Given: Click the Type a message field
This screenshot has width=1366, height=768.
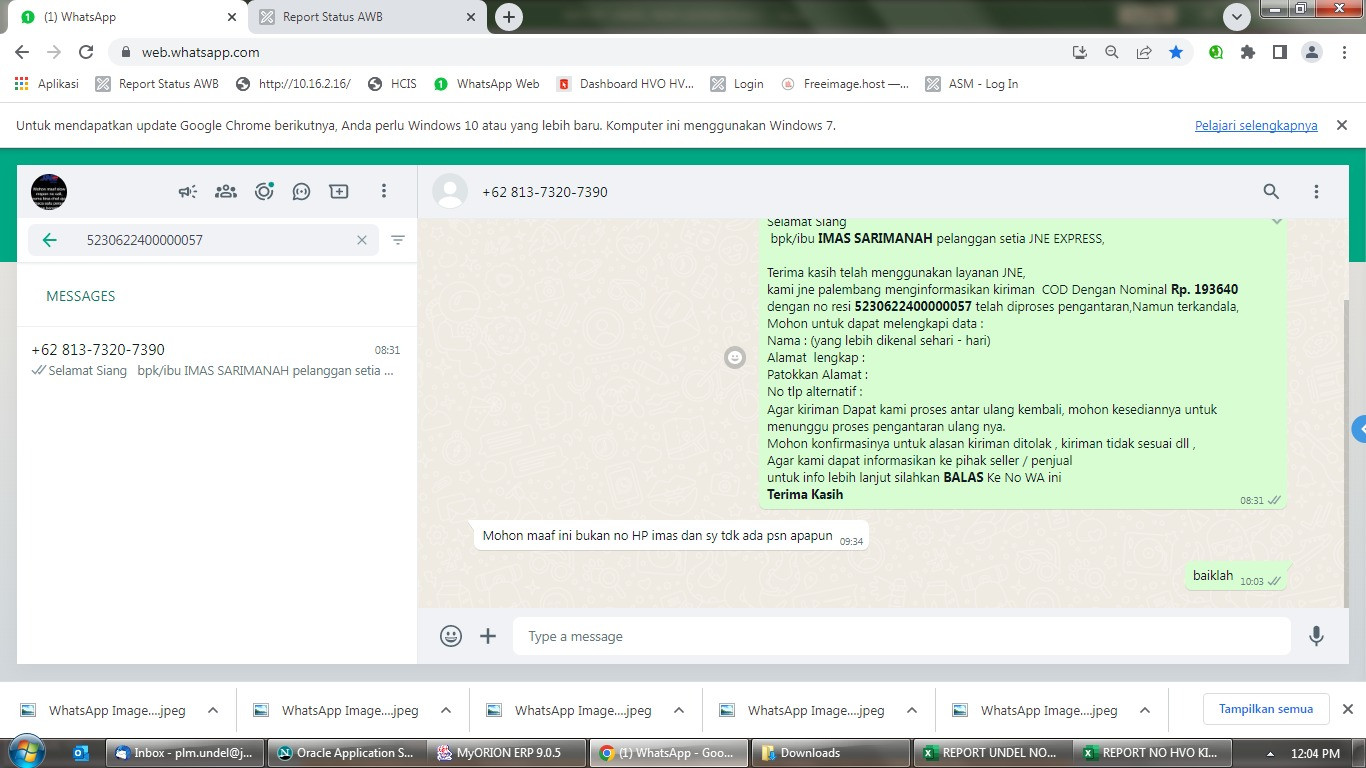Looking at the screenshot, I should coord(902,636).
